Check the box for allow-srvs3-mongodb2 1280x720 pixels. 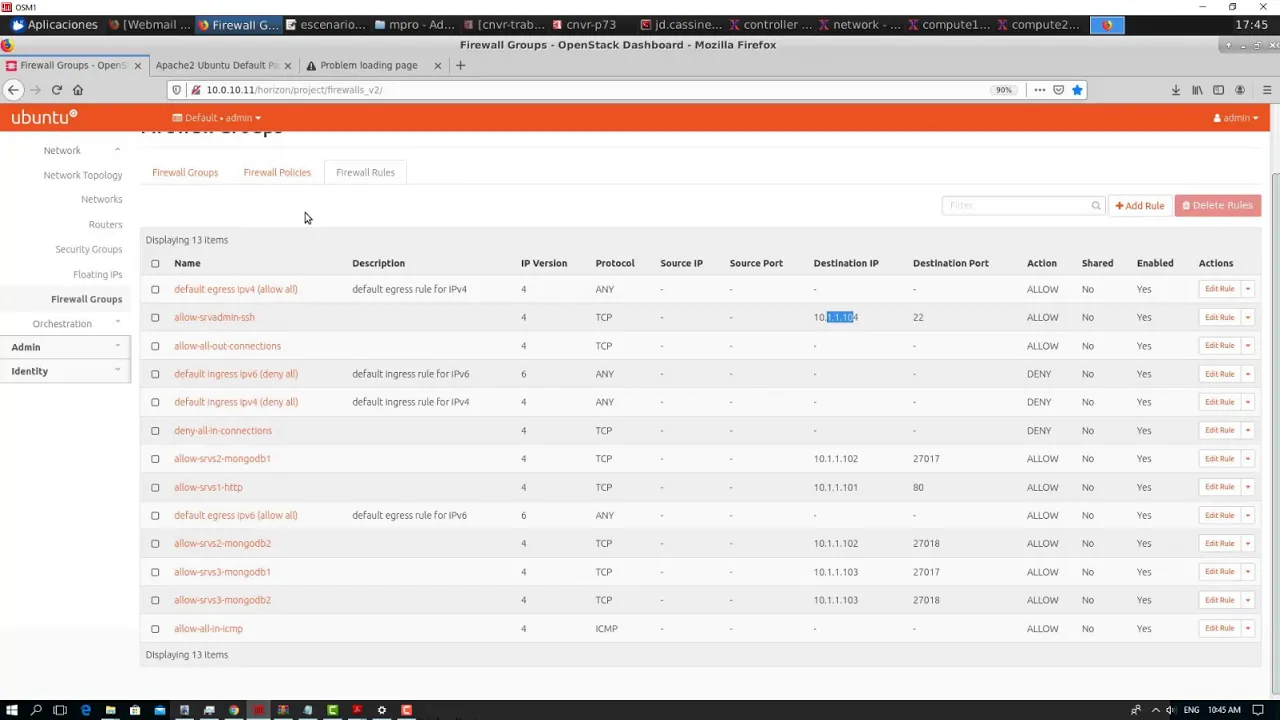(x=155, y=601)
